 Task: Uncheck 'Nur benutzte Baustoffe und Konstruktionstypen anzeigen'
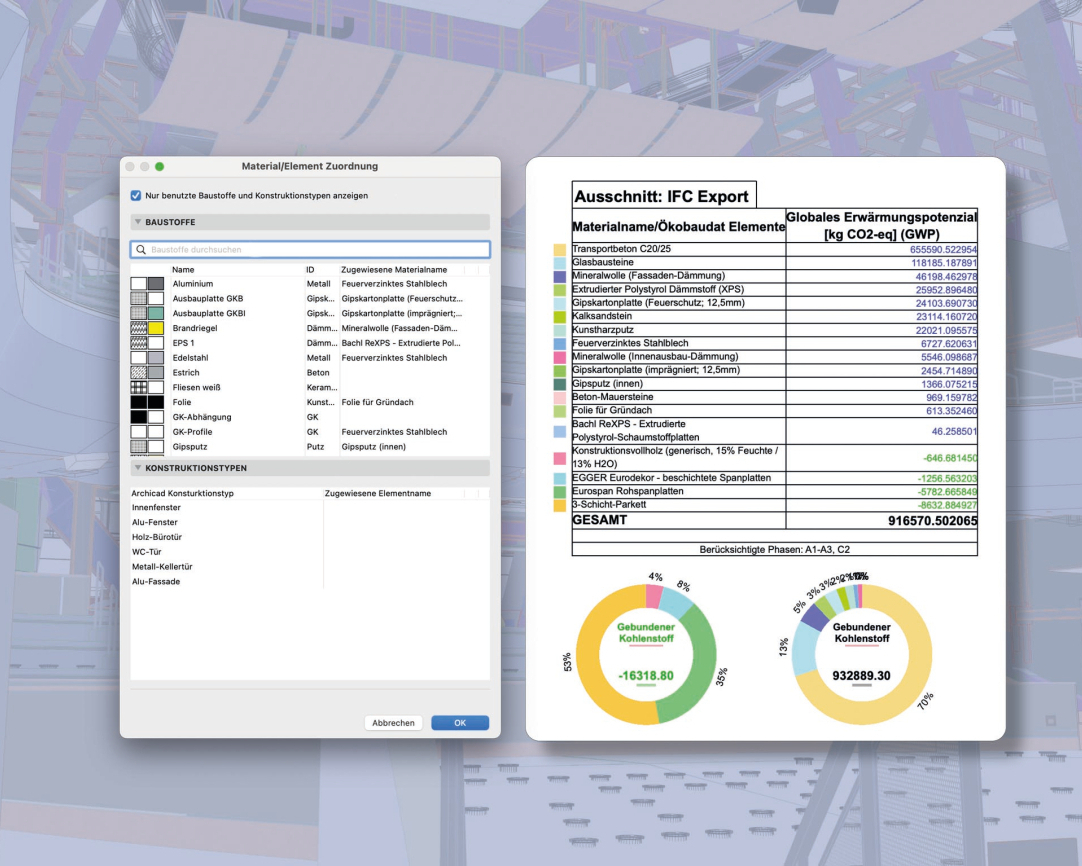coord(136,195)
